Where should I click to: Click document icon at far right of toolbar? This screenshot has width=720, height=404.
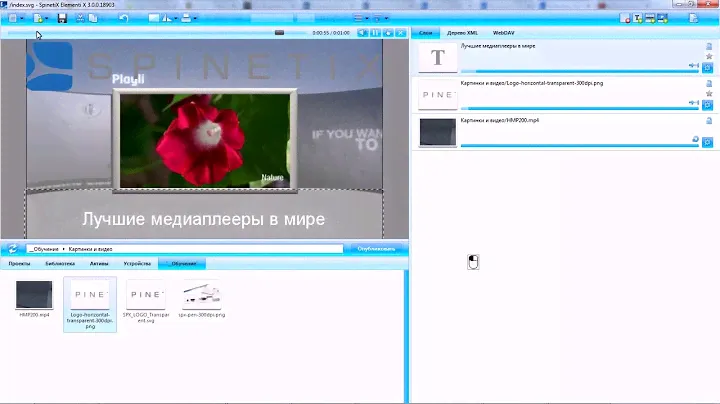[x=694, y=18]
